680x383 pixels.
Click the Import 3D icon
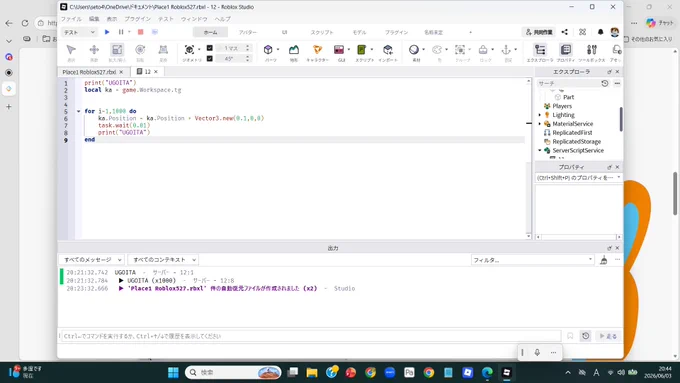388,50
